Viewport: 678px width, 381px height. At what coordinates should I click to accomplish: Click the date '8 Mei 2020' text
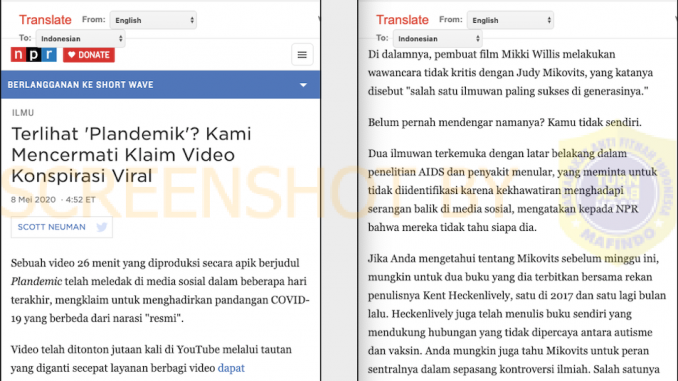(x=33, y=200)
